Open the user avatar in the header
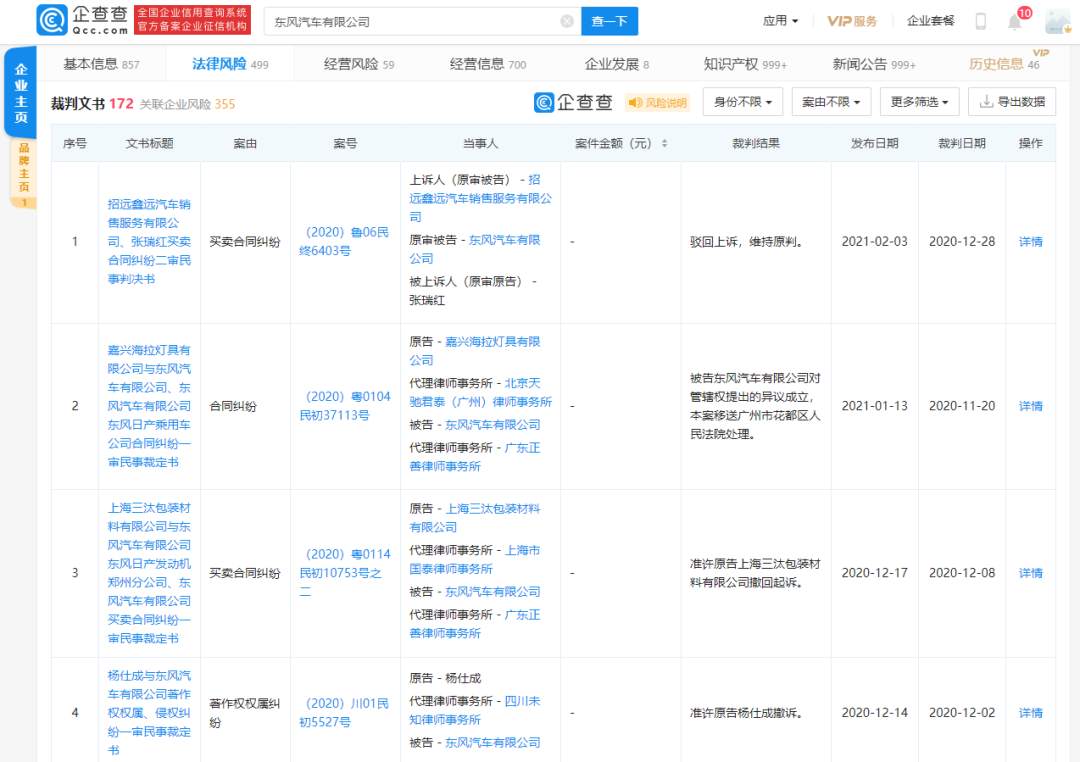This screenshot has height=762, width=1080. tap(1058, 21)
